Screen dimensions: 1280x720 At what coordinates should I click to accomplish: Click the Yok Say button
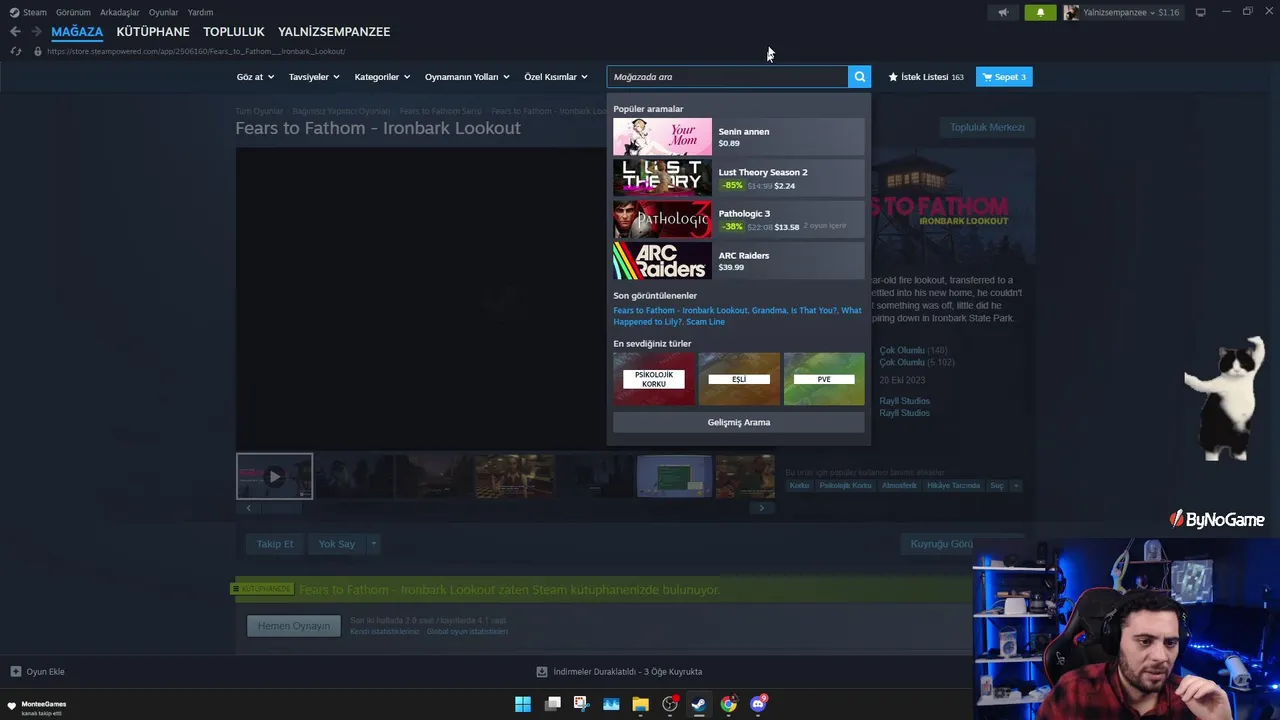337,544
